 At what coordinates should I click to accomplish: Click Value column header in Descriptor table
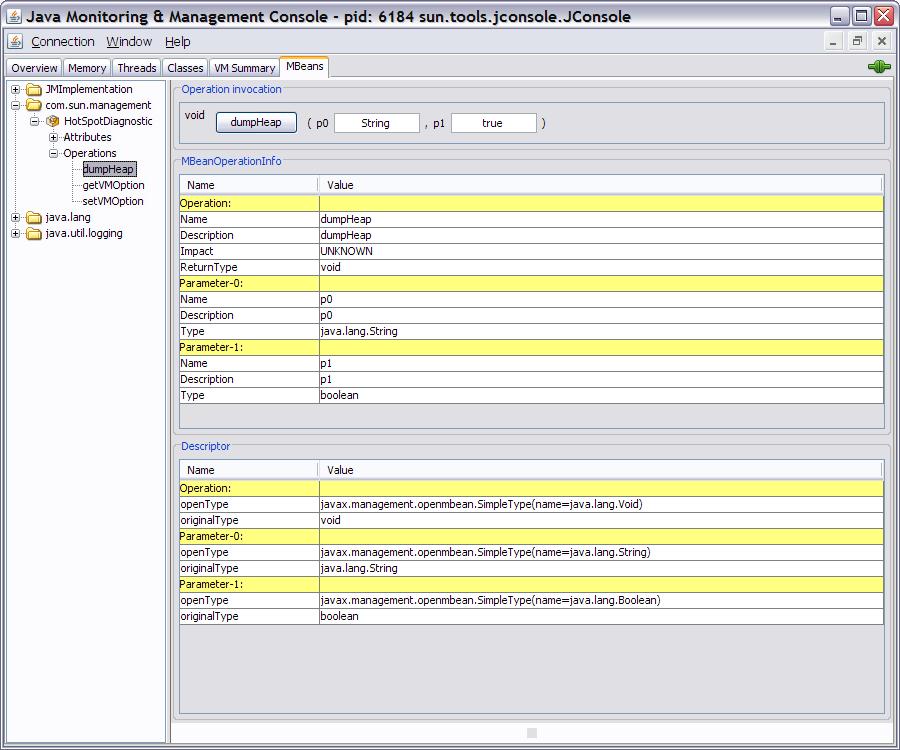600,469
